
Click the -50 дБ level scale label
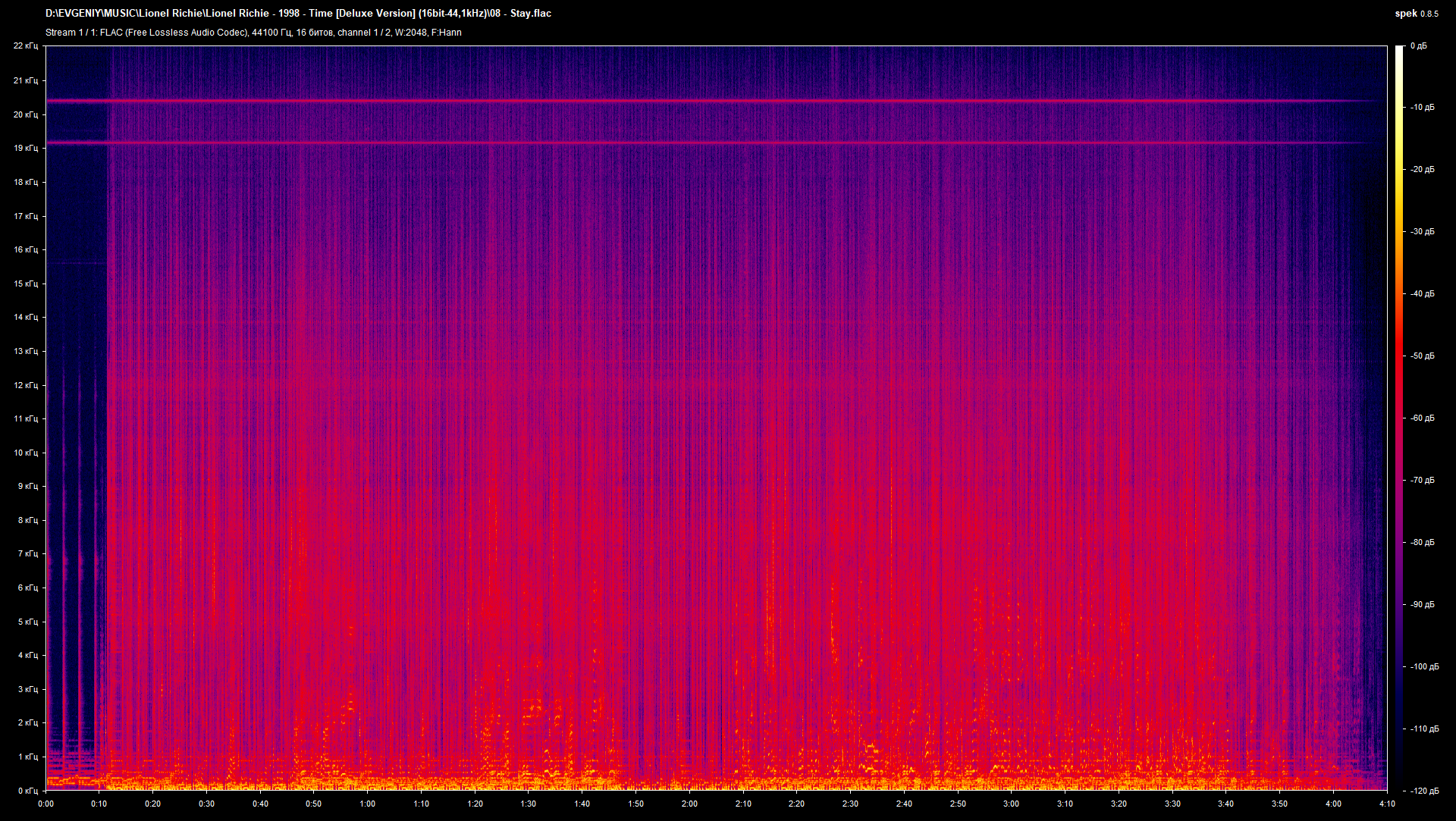[1423, 356]
